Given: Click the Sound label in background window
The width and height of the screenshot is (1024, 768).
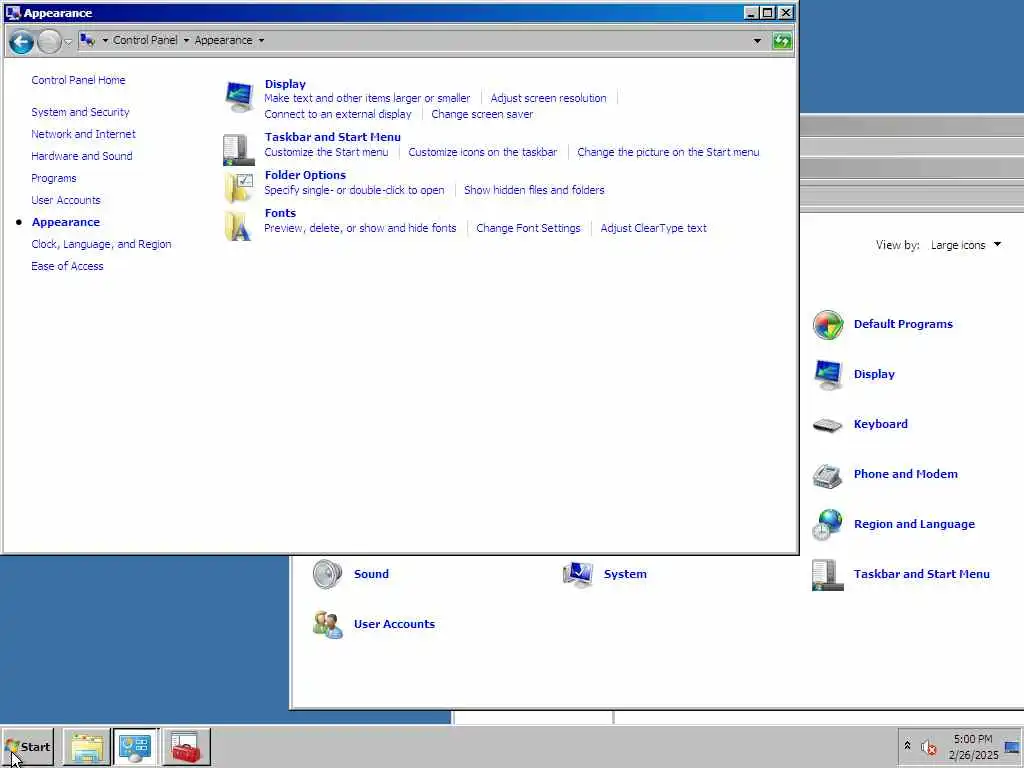Looking at the screenshot, I should [x=371, y=574].
